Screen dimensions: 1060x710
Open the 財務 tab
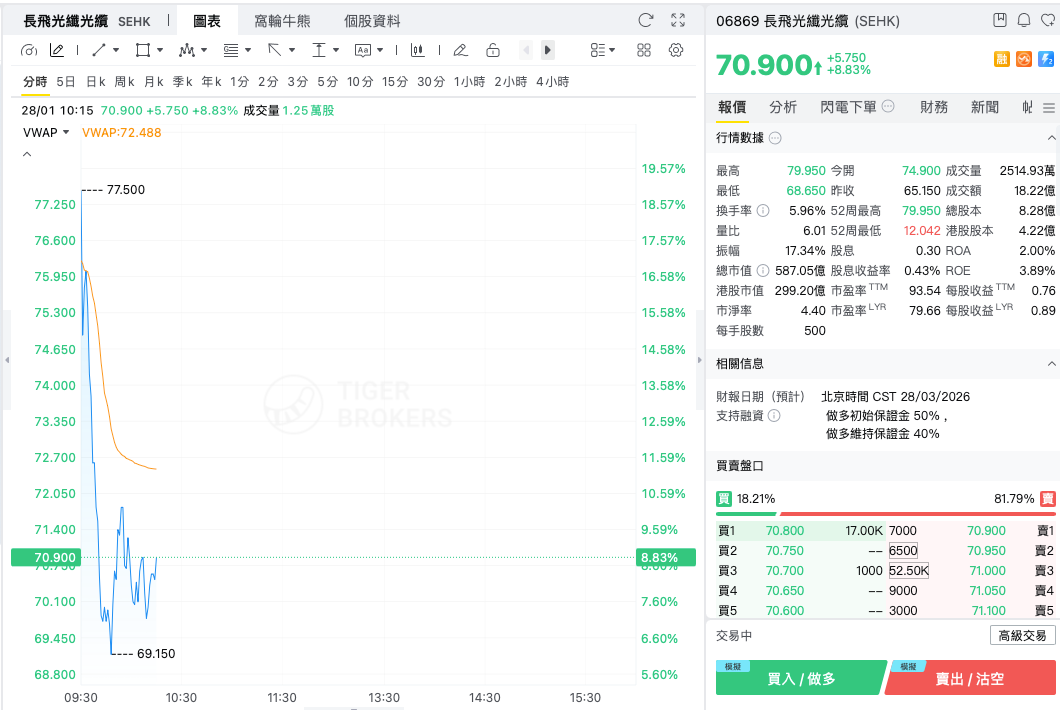934,107
